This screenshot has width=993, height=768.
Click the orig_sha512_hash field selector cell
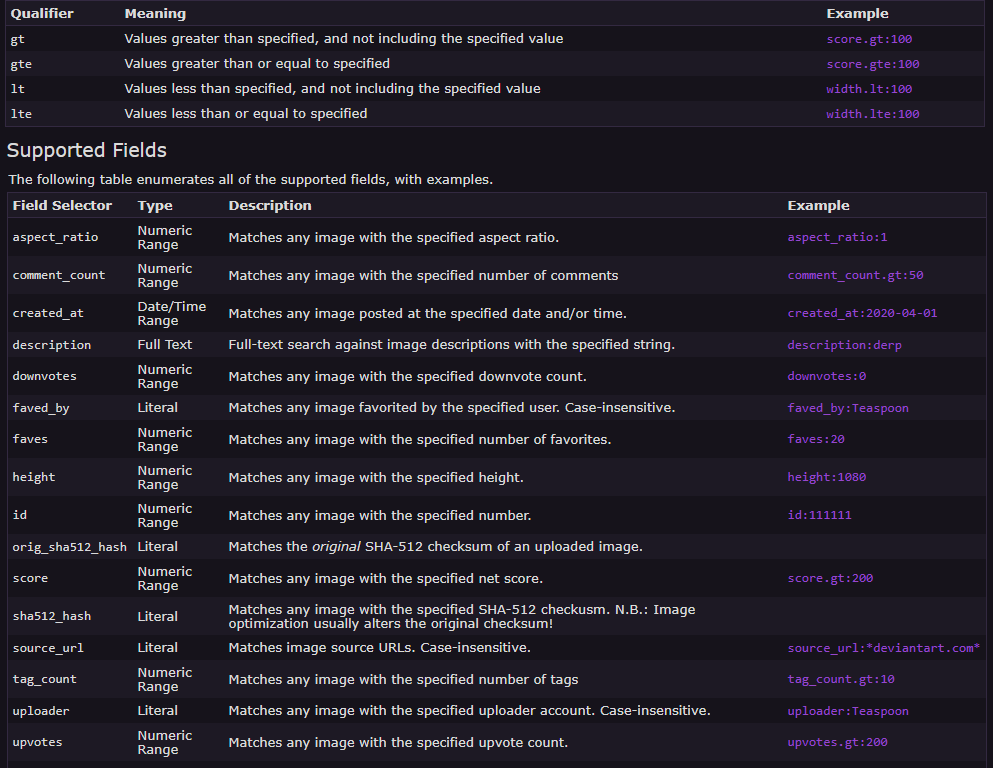point(68,547)
